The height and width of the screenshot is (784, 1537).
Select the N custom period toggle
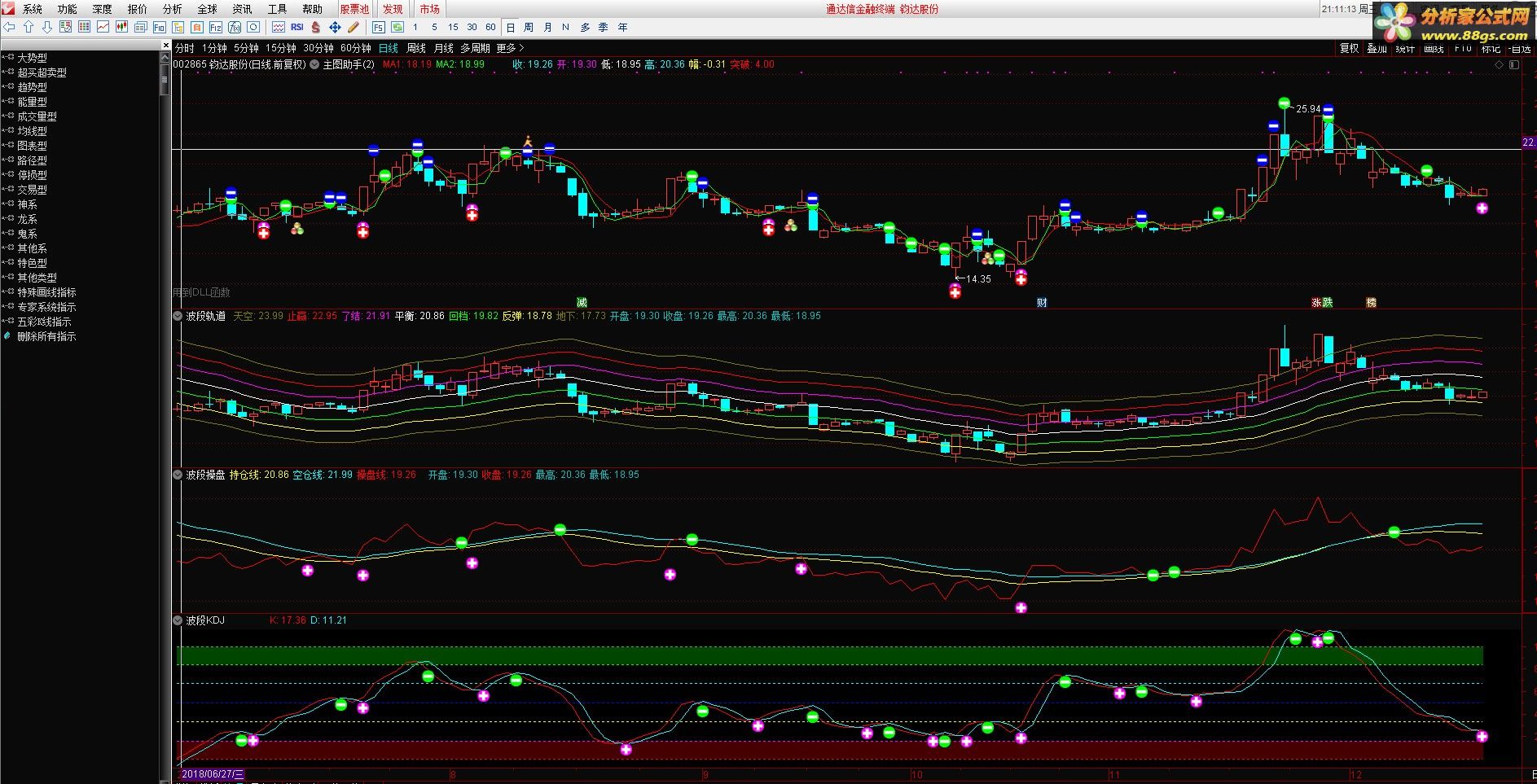tap(566, 27)
